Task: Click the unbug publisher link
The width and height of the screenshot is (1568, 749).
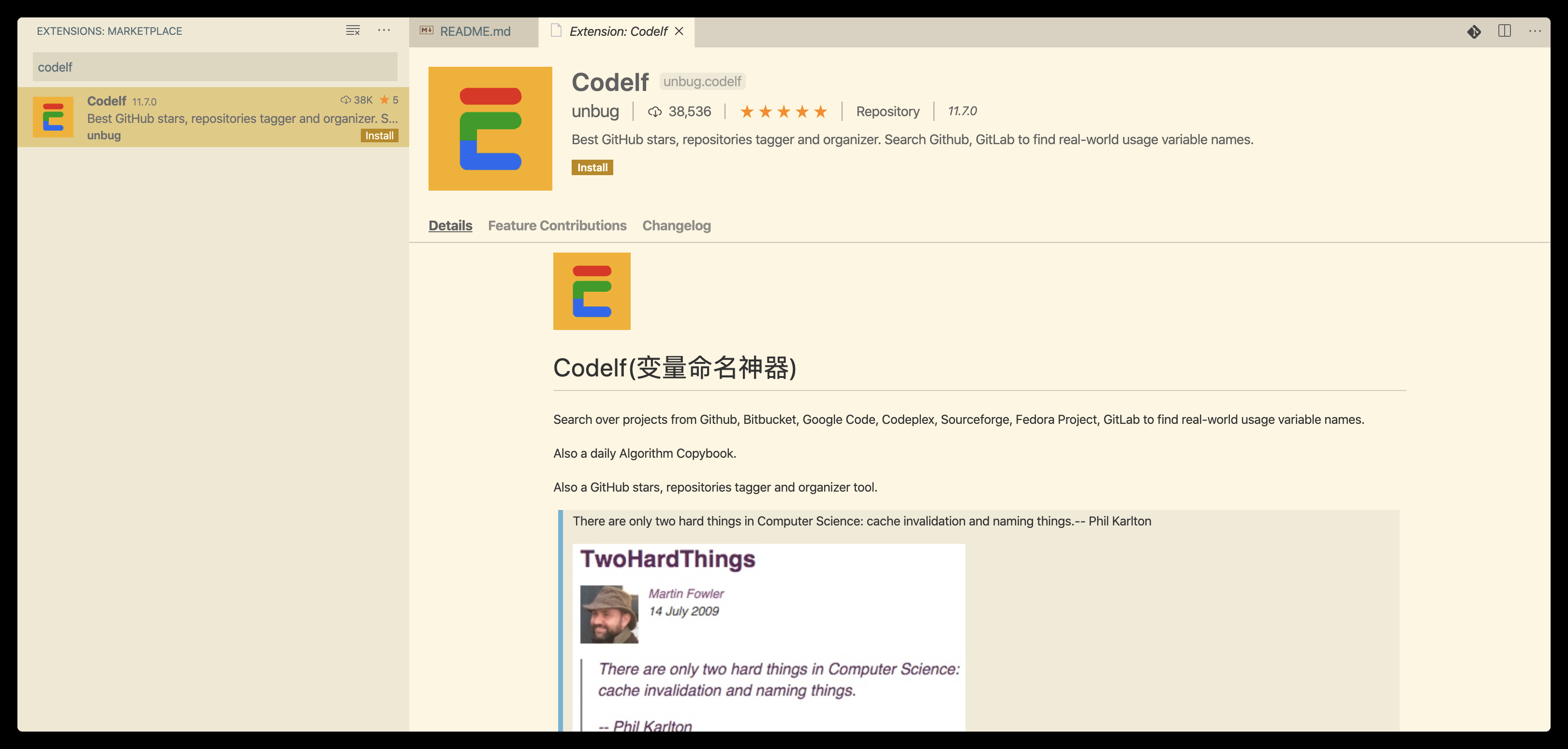Action: click(595, 111)
